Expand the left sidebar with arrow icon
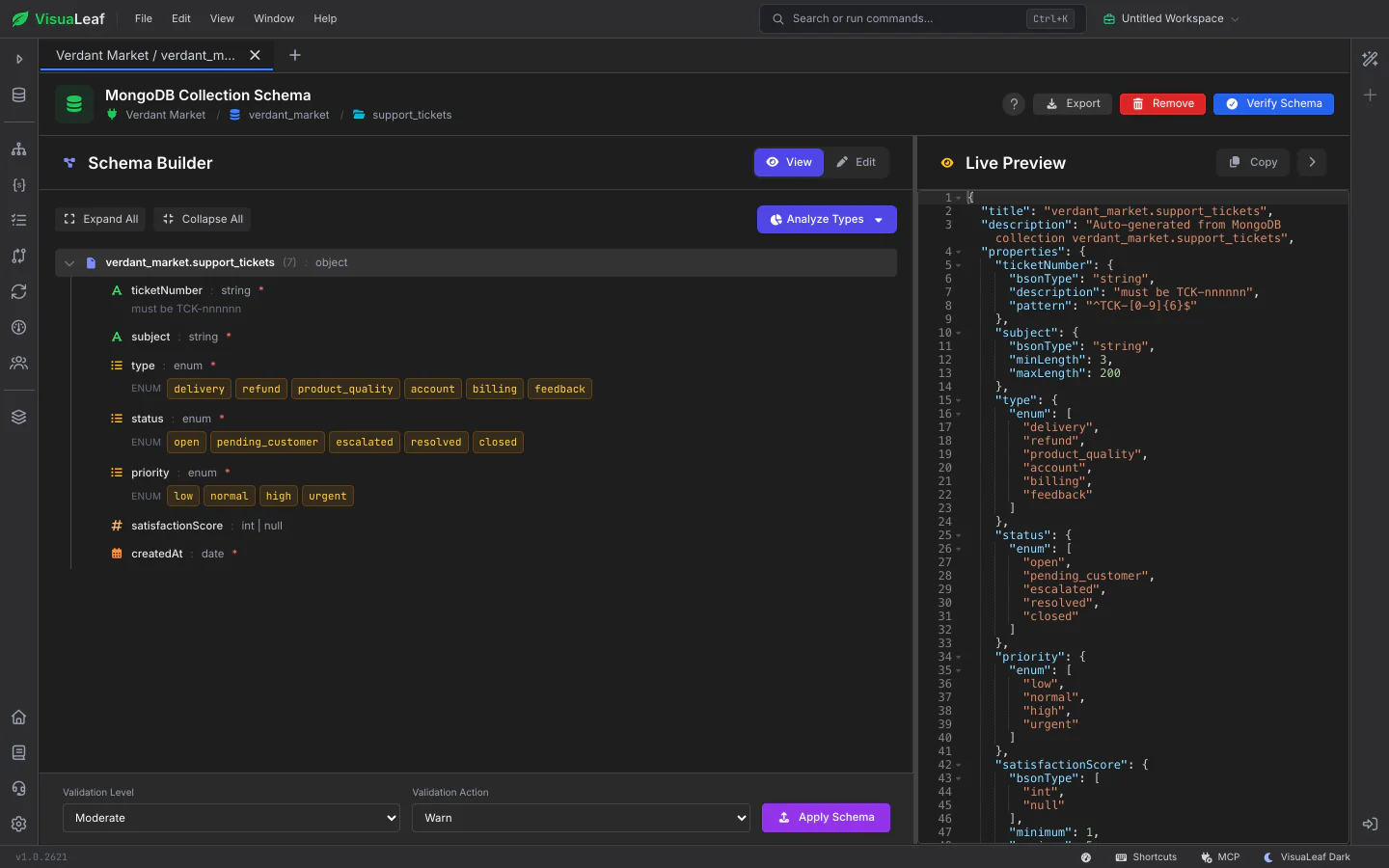1389x868 pixels. [19, 59]
